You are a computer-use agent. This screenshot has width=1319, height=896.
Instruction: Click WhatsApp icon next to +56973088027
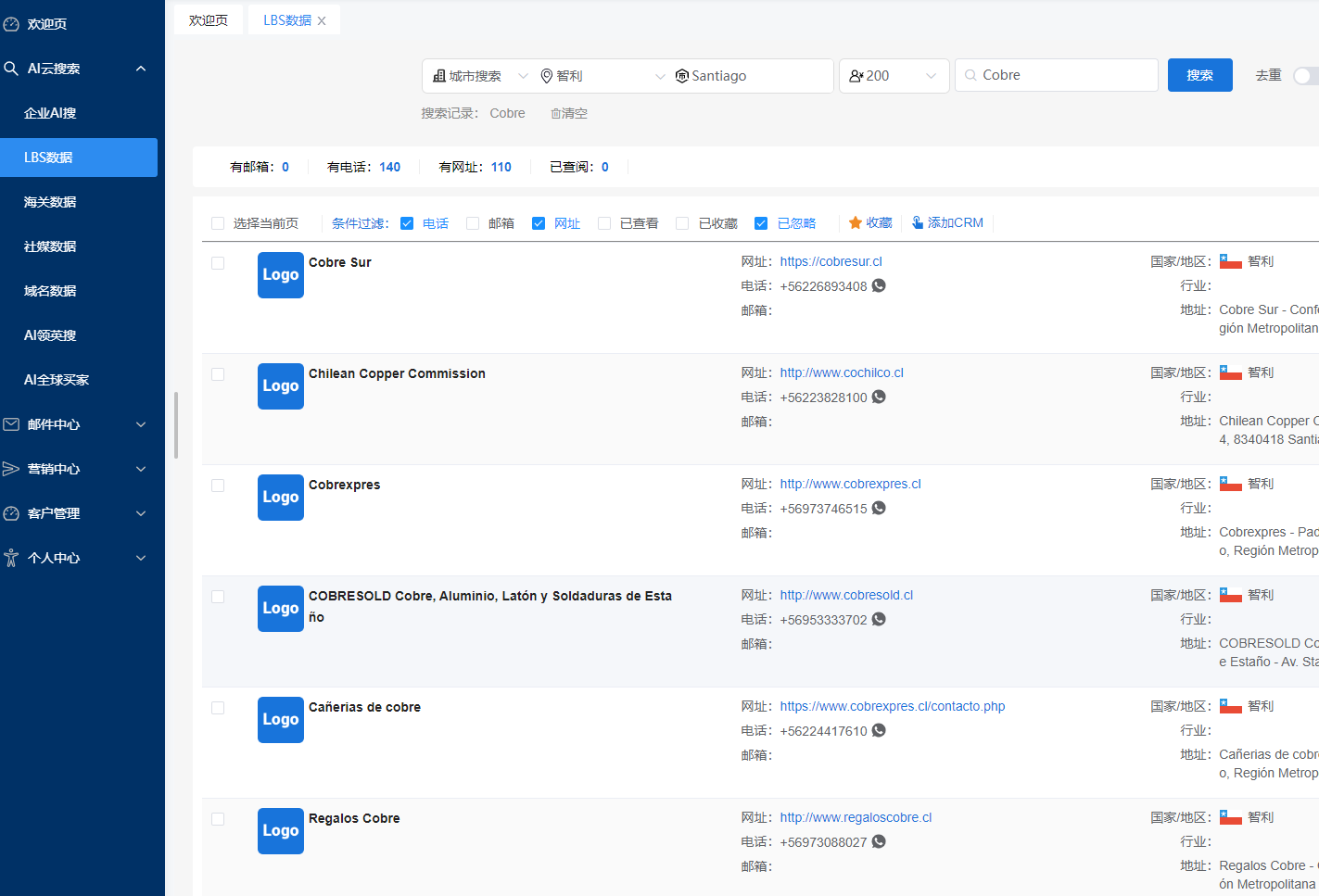pos(879,841)
